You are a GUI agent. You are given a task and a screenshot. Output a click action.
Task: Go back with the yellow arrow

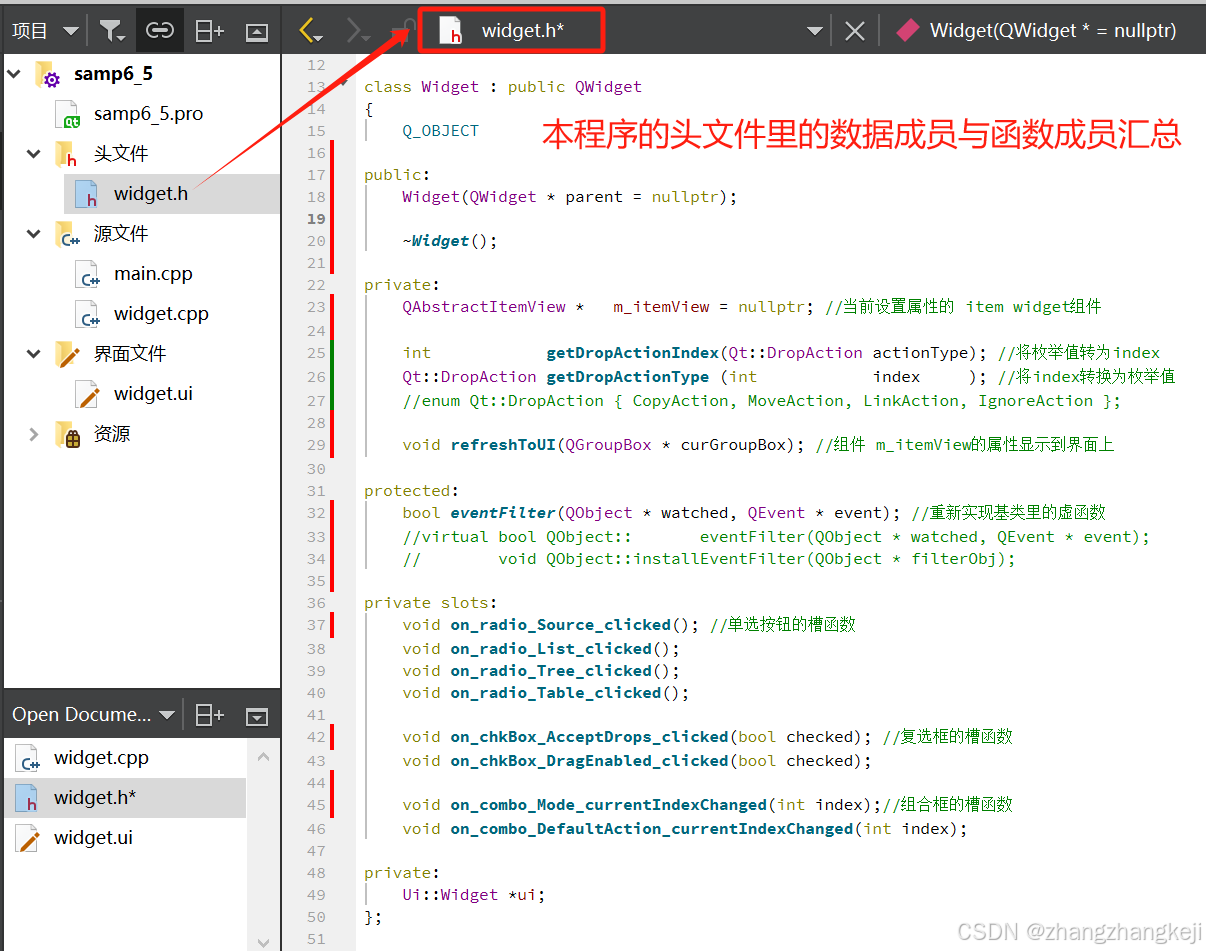[x=311, y=31]
